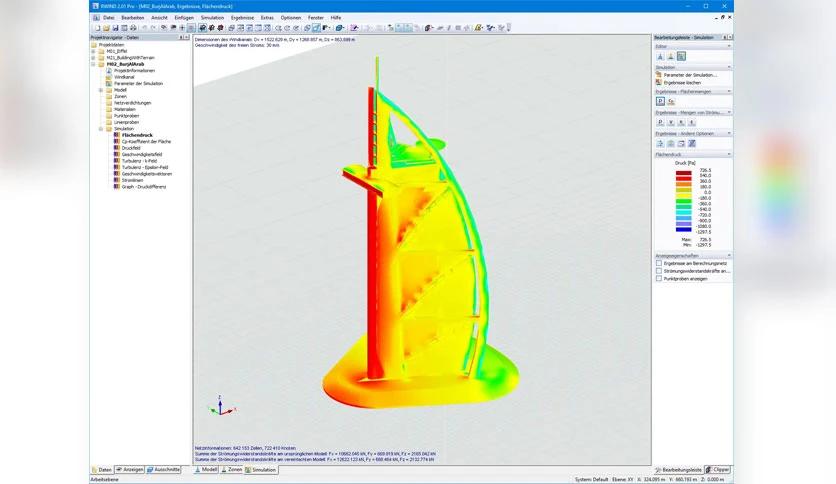Select the highlighted third editor mode icon
The image size is (836, 484).
point(681,57)
